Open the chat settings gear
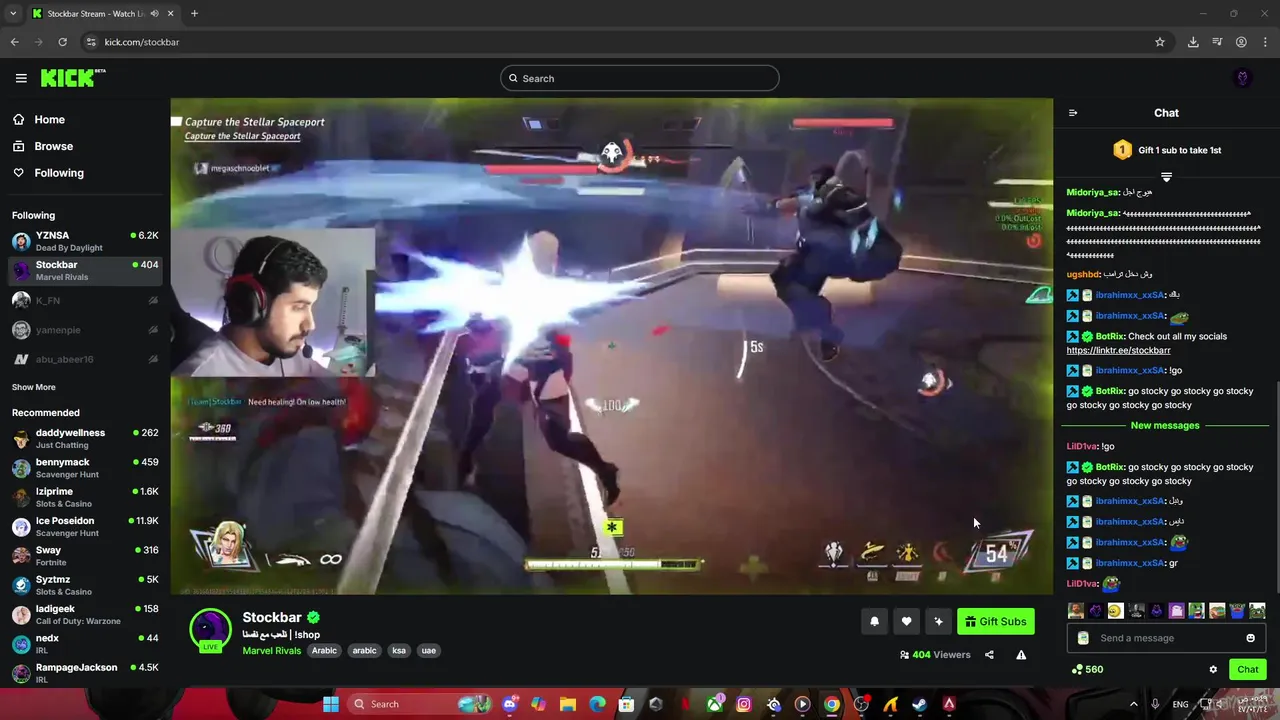The width and height of the screenshot is (1280, 720). click(1213, 670)
